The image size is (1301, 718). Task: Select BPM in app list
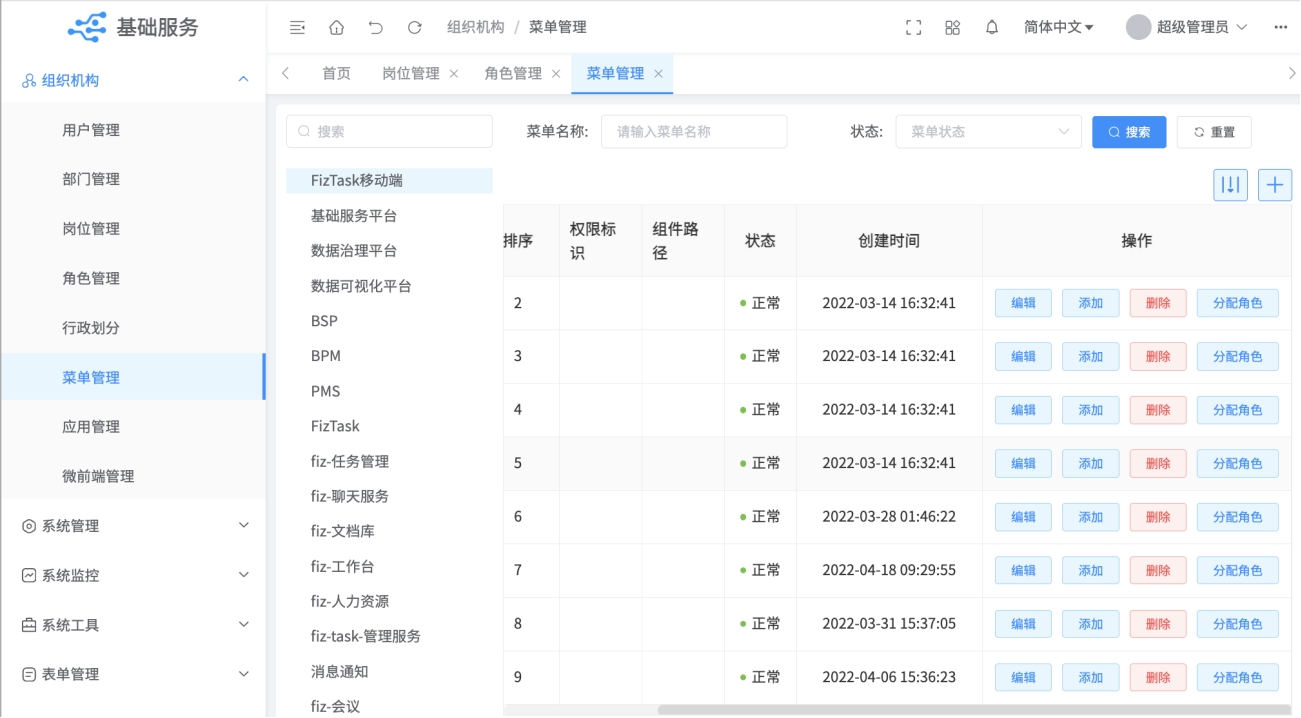pos(326,356)
